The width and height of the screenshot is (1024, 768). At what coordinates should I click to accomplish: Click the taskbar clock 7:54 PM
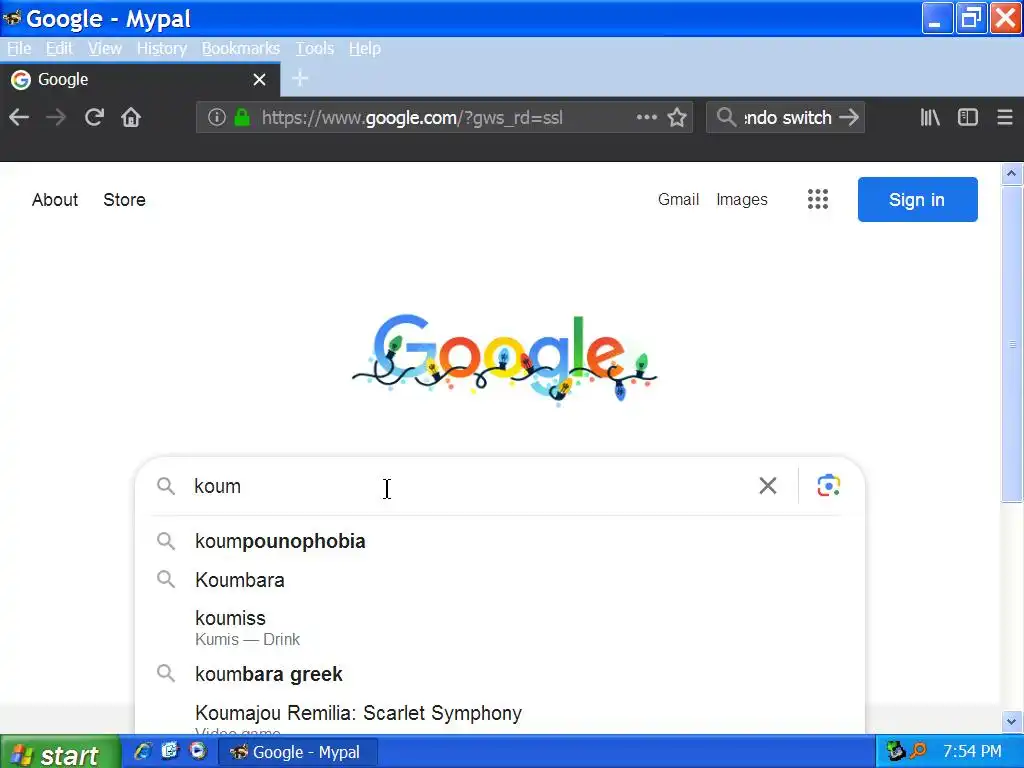(x=972, y=752)
